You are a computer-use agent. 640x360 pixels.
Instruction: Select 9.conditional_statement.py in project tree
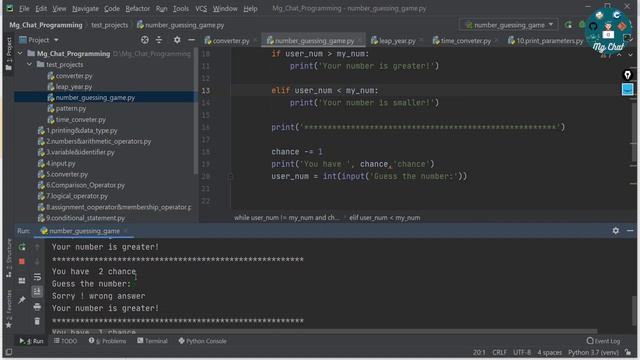[85, 218]
